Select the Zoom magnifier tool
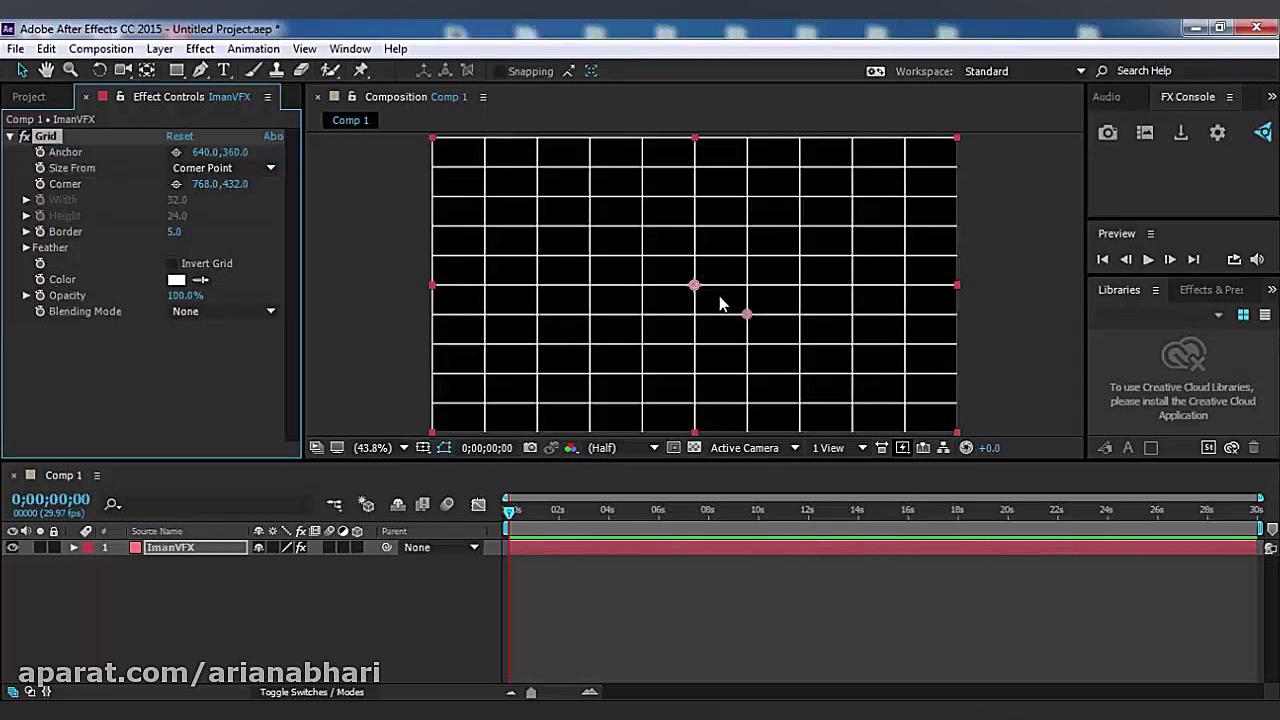Image resolution: width=1280 pixels, height=720 pixels. pos(70,70)
